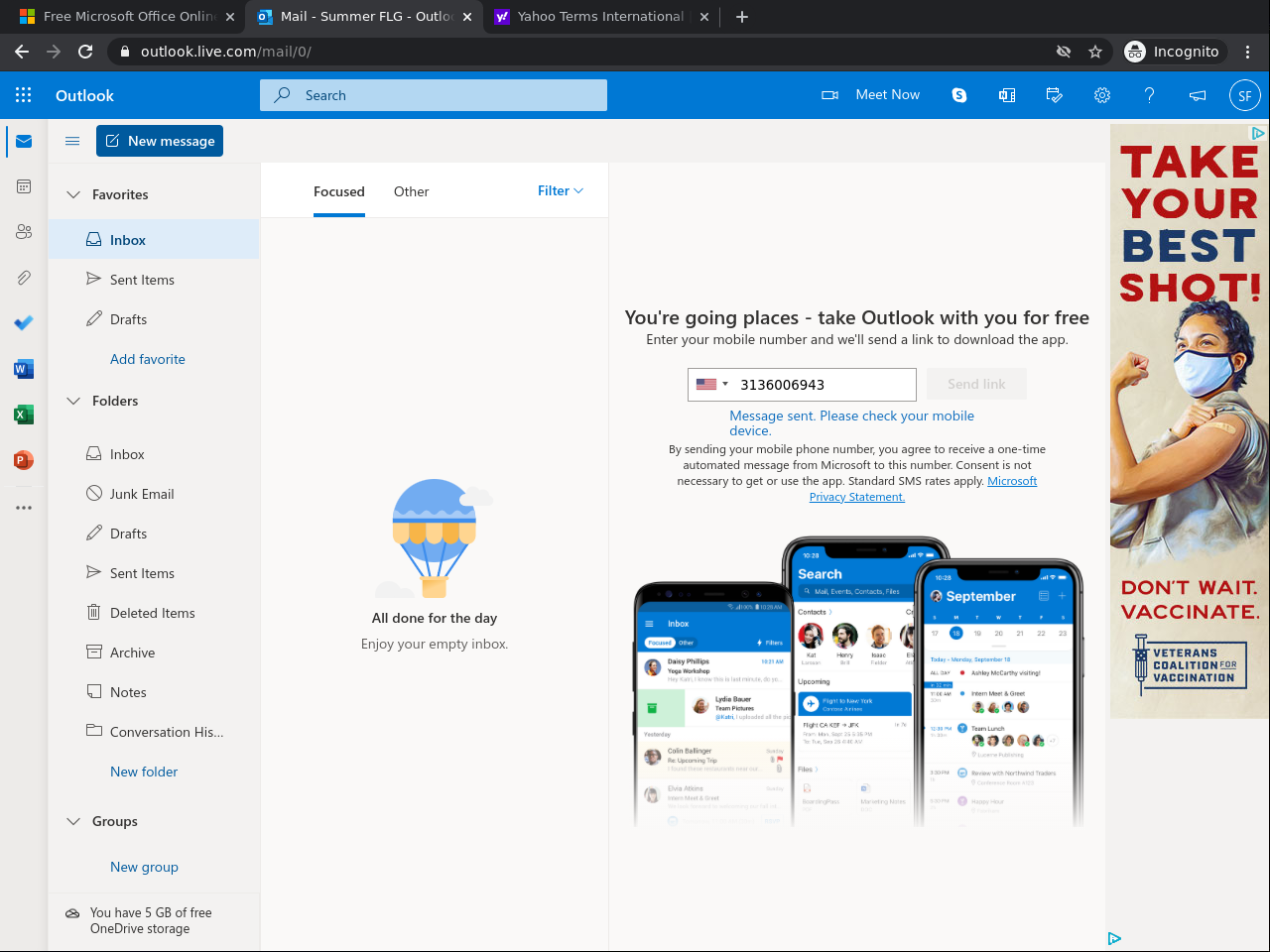Open the Archive folder

154,653
